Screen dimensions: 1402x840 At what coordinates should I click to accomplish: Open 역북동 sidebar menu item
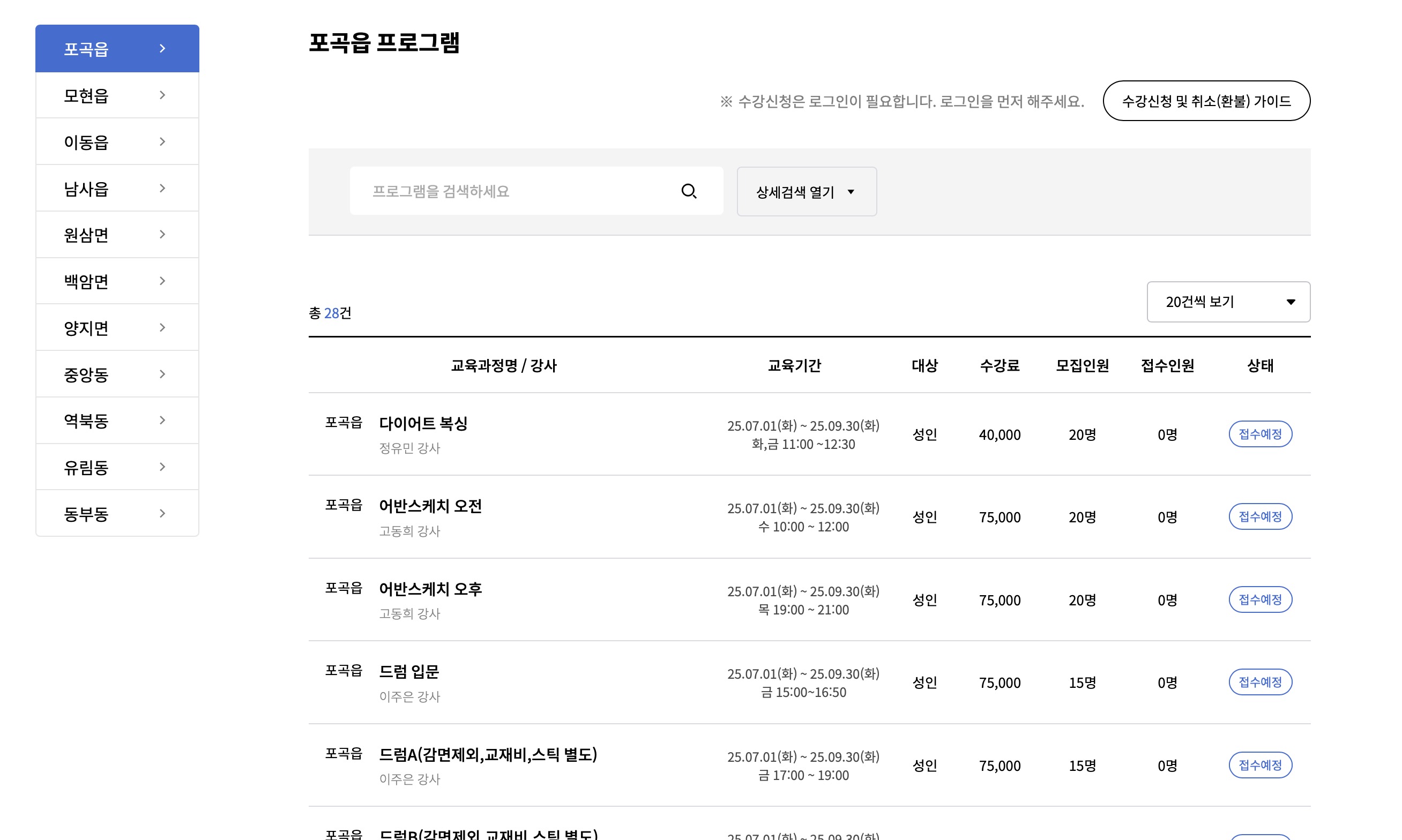(86, 421)
